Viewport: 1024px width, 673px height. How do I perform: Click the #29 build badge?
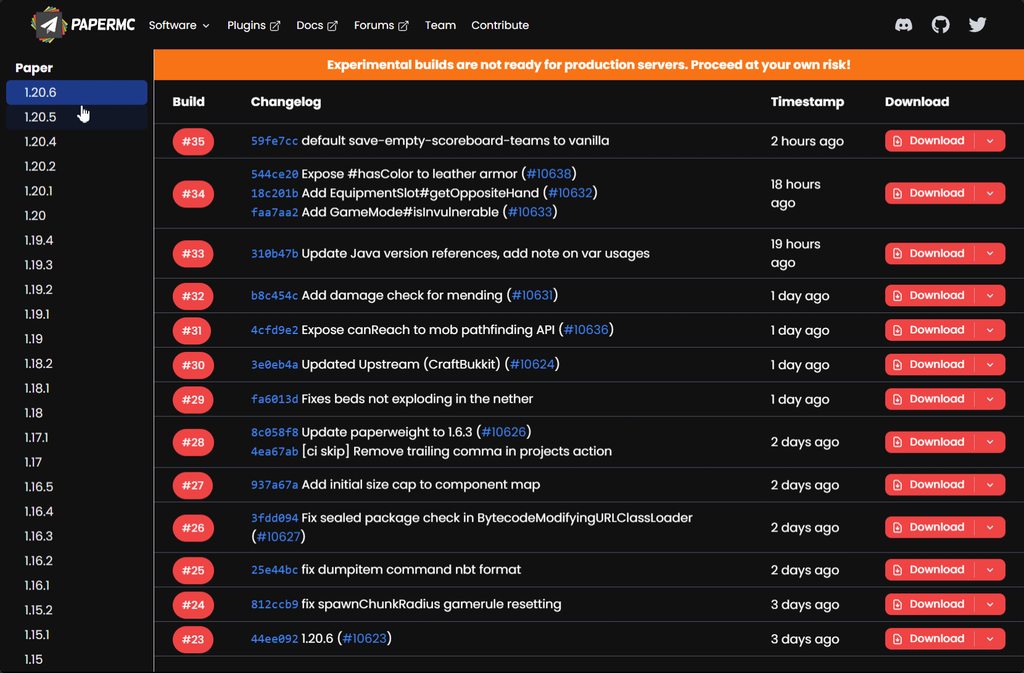tap(193, 399)
